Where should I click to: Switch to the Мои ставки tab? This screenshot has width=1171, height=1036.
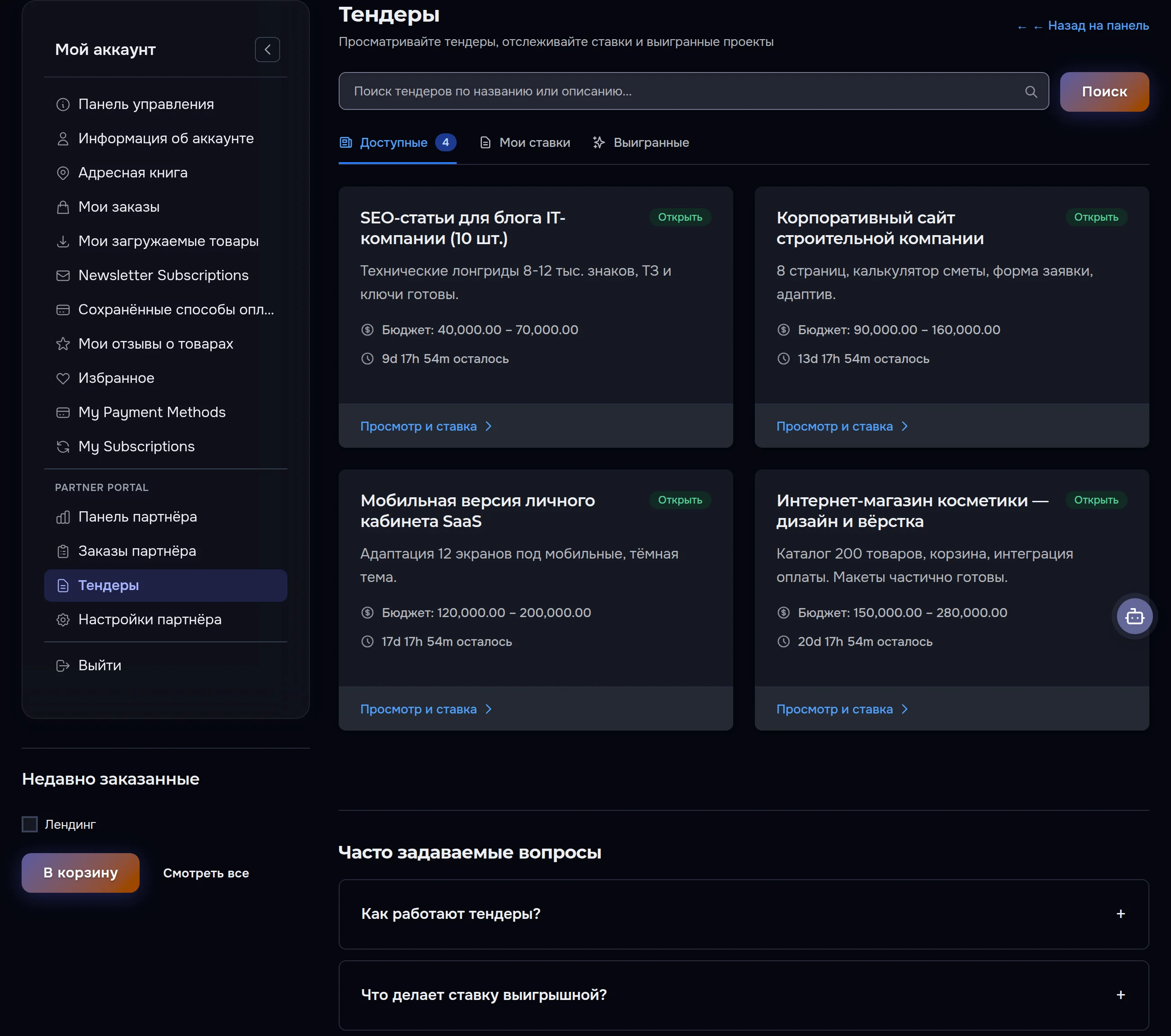[x=525, y=143]
